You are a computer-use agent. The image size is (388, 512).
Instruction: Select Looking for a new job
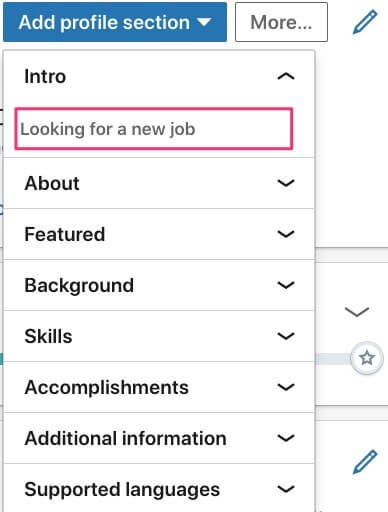(x=154, y=129)
